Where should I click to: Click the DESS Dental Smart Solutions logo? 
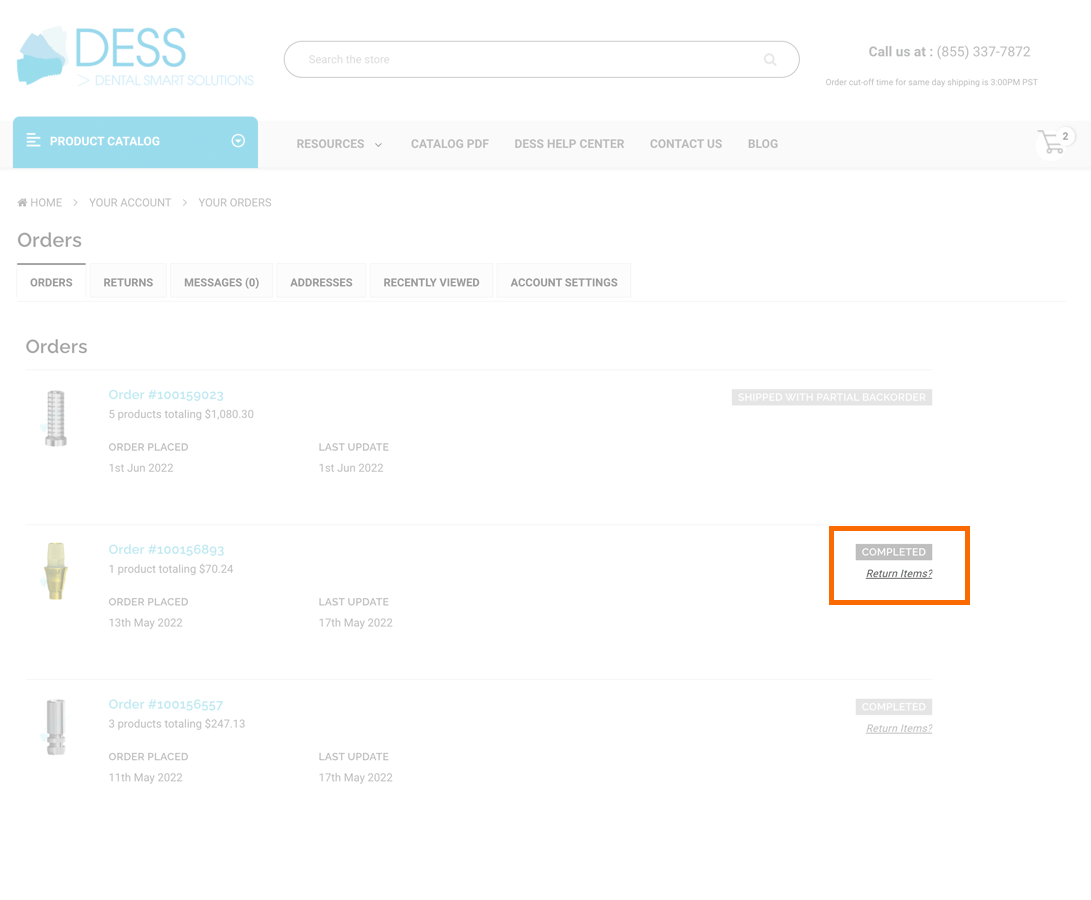pos(135,57)
